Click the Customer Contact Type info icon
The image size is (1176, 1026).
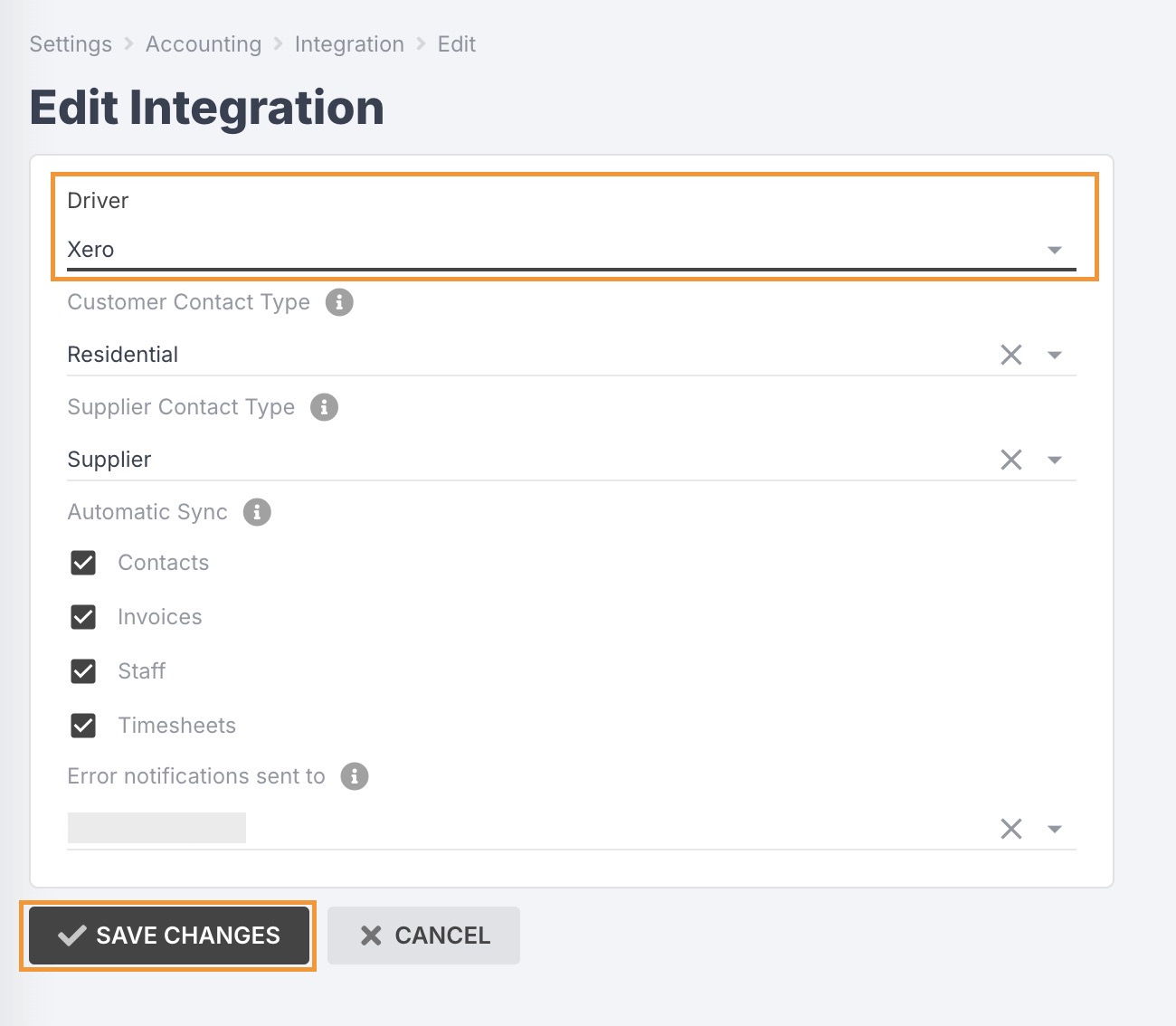tap(339, 302)
